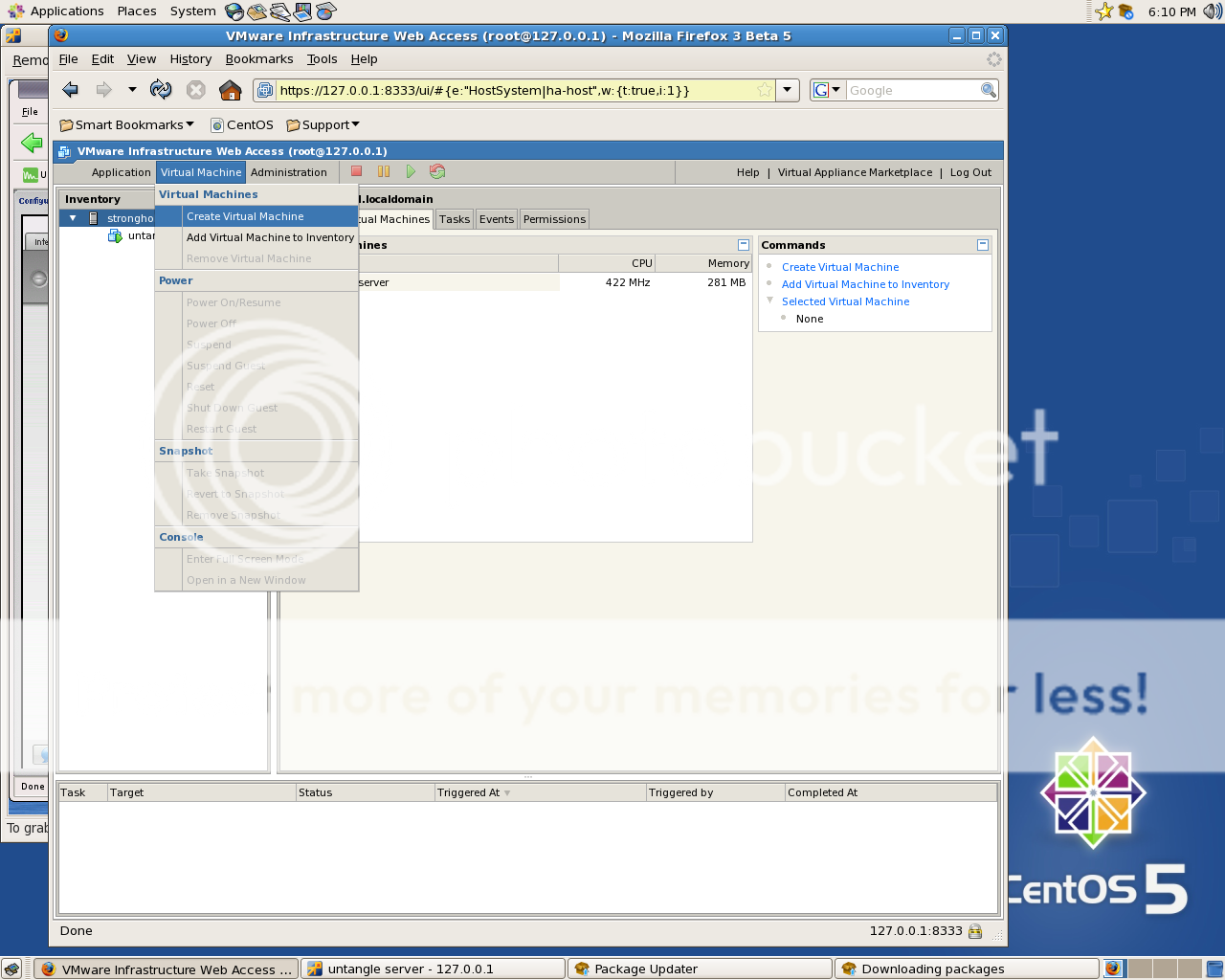Click the Virtual Appliance Marketplace link
The height and width of the screenshot is (980, 1225).
[x=855, y=172]
